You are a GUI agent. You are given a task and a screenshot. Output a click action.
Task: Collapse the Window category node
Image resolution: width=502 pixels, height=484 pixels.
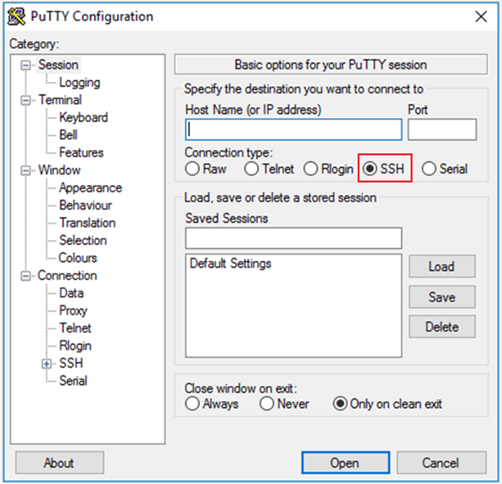point(26,171)
